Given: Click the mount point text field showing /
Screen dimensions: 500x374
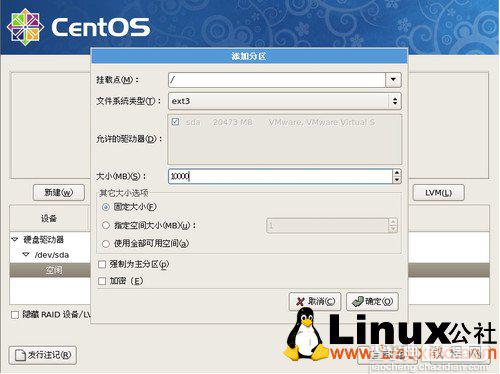Looking at the screenshot, I should [277, 80].
